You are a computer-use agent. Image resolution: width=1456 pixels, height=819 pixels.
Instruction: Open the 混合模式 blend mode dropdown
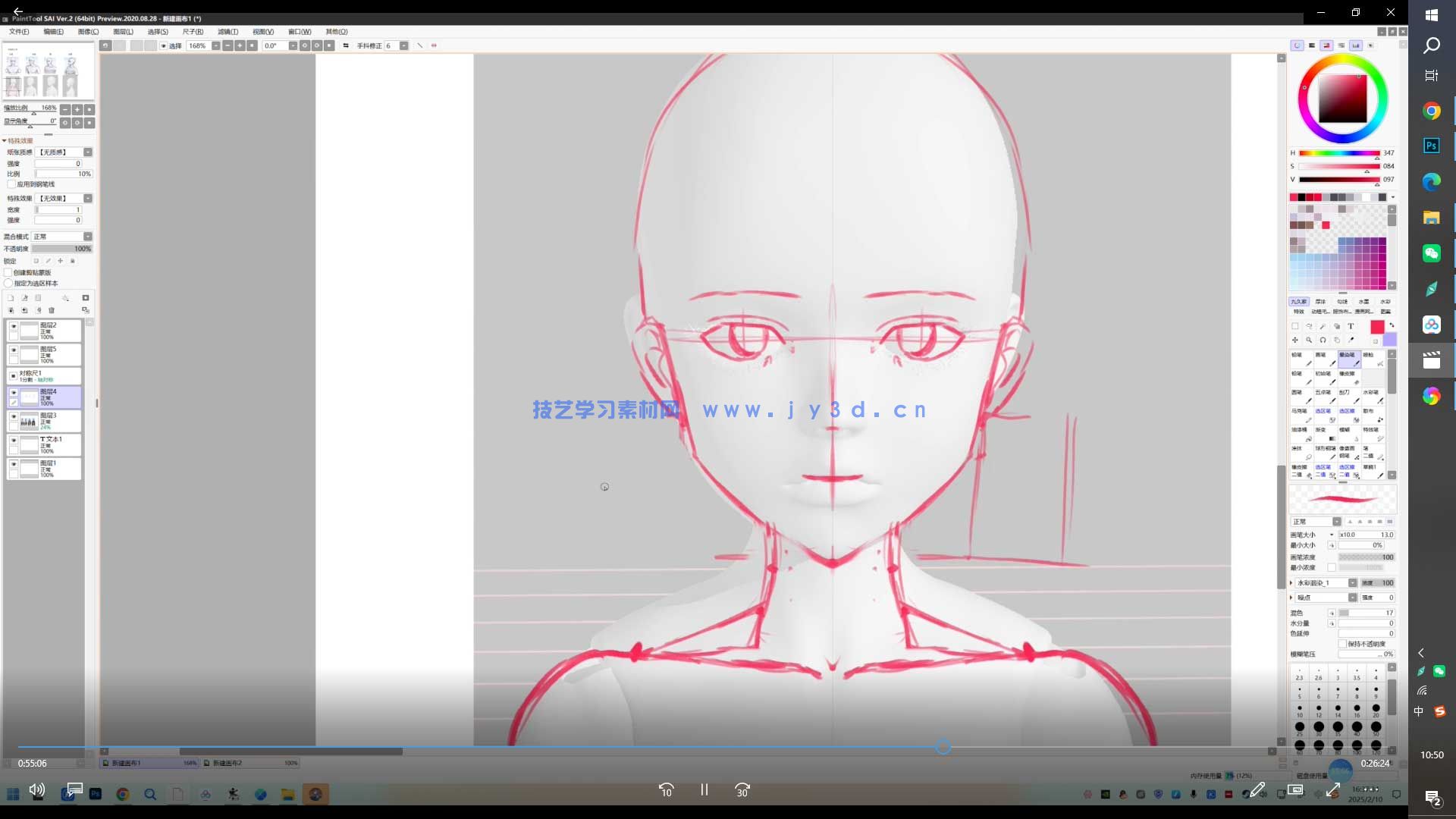pyautogui.click(x=87, y=236)
